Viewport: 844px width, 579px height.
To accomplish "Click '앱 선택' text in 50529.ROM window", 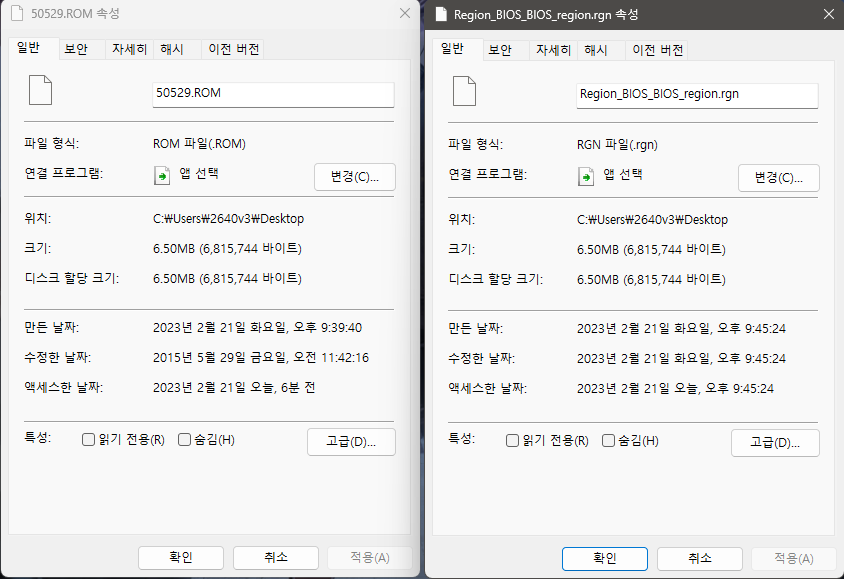I will [199, 174].
